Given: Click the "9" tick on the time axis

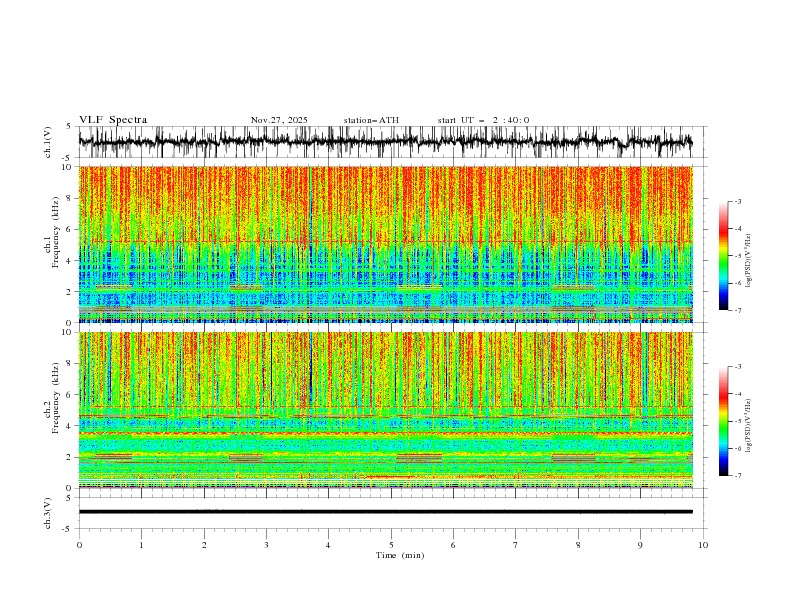Looking at the screenshot, I should [640, 545].
